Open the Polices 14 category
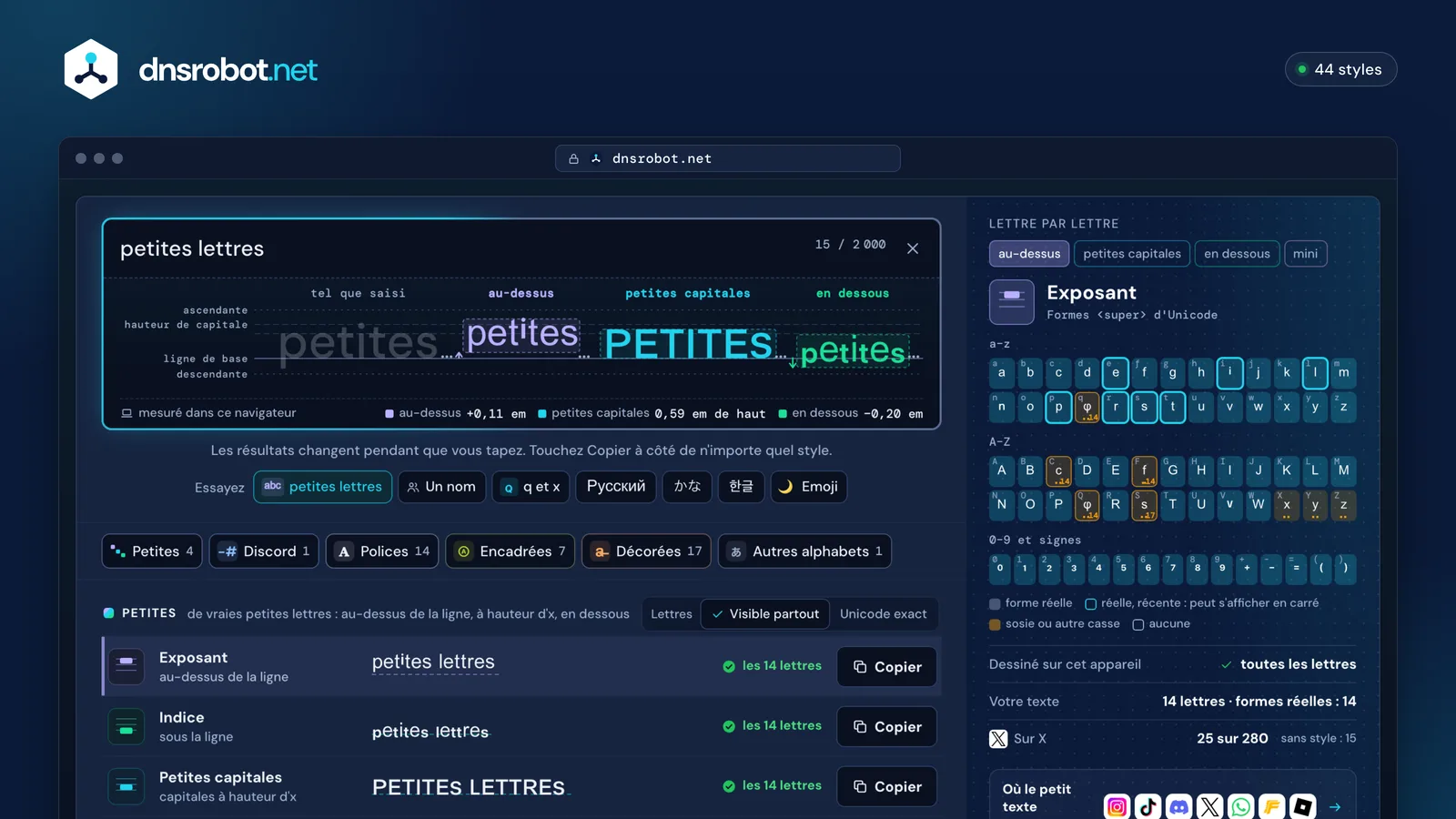 click(x=382, y=551)
